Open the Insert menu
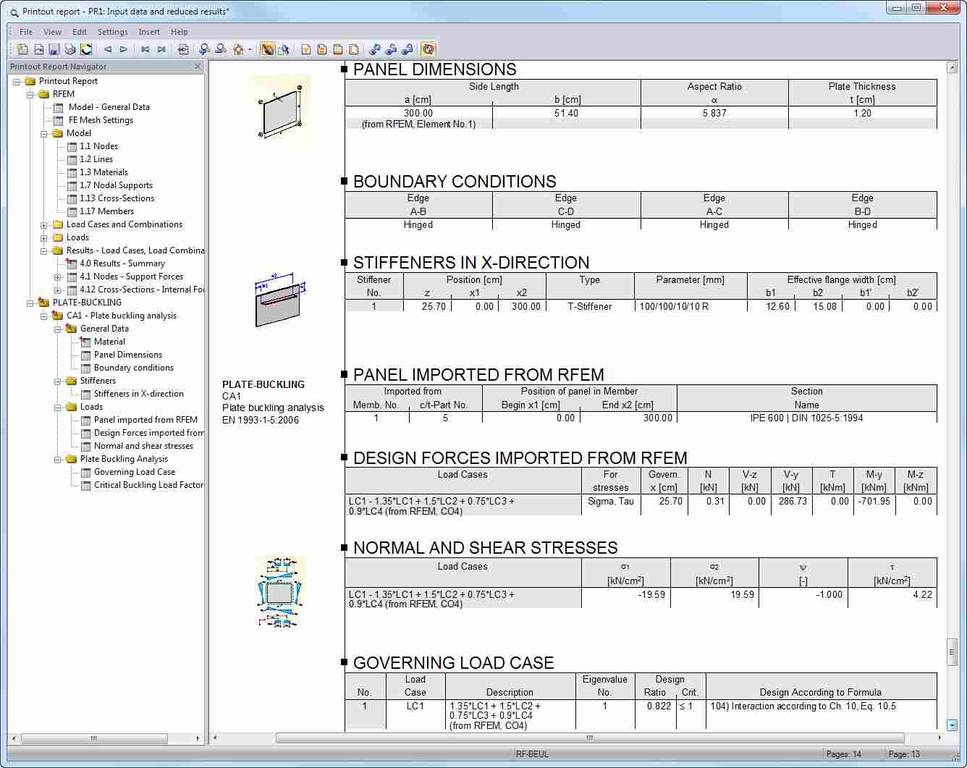Image resolution: width=967 pixels, height=768 pixels. pyautogui.click(x=149, y=32)
